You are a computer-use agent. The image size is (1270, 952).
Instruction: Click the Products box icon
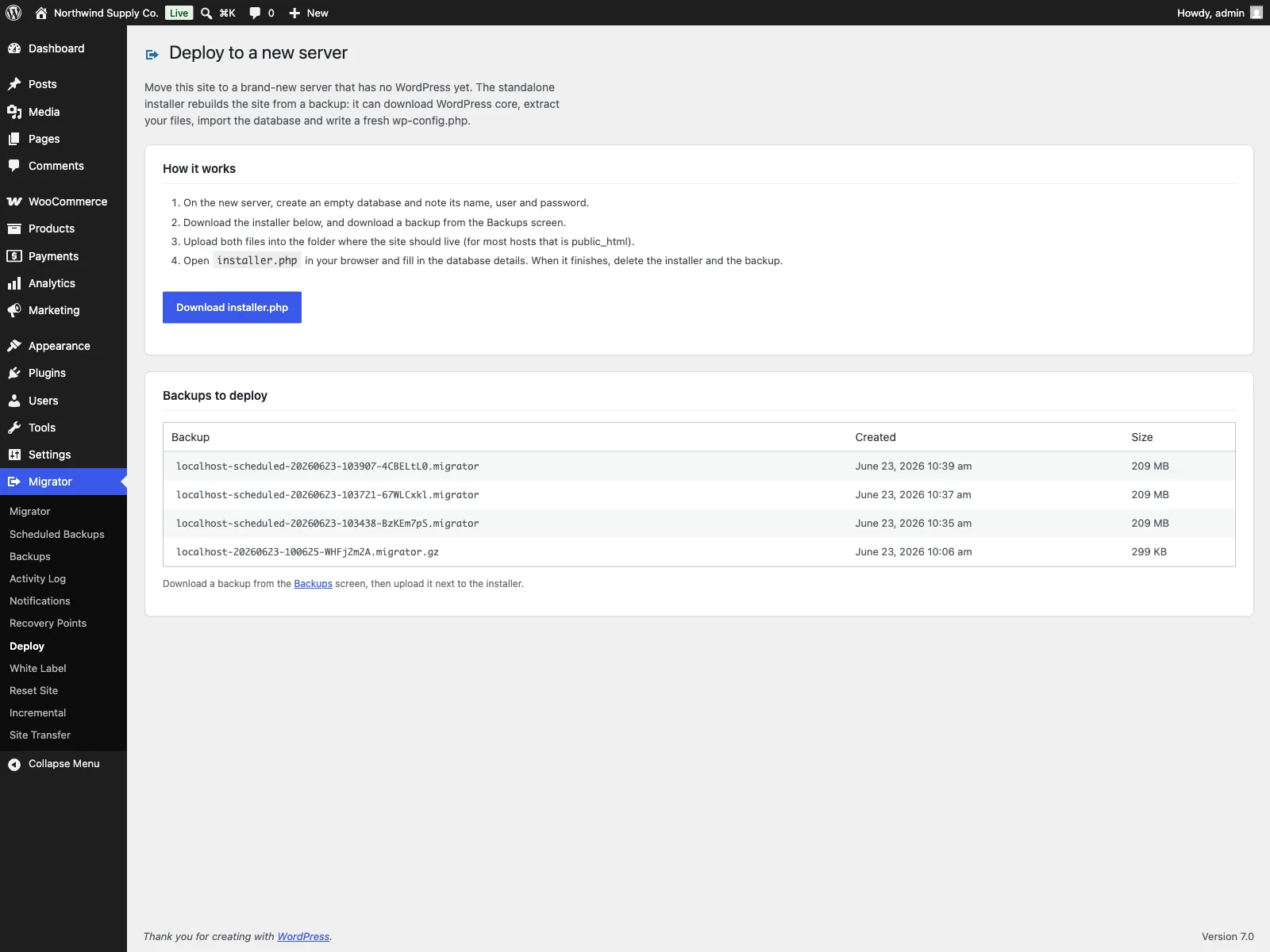[x=14, y=228]
